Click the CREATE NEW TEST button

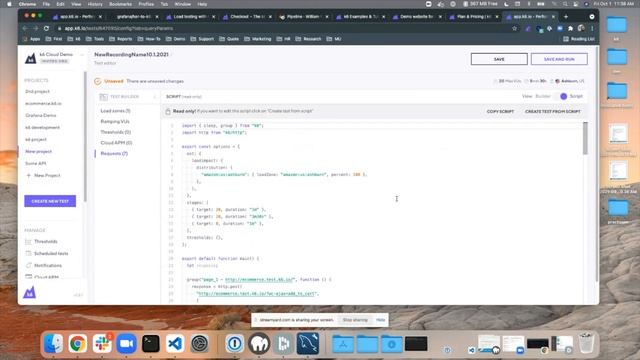click(50, 201)
